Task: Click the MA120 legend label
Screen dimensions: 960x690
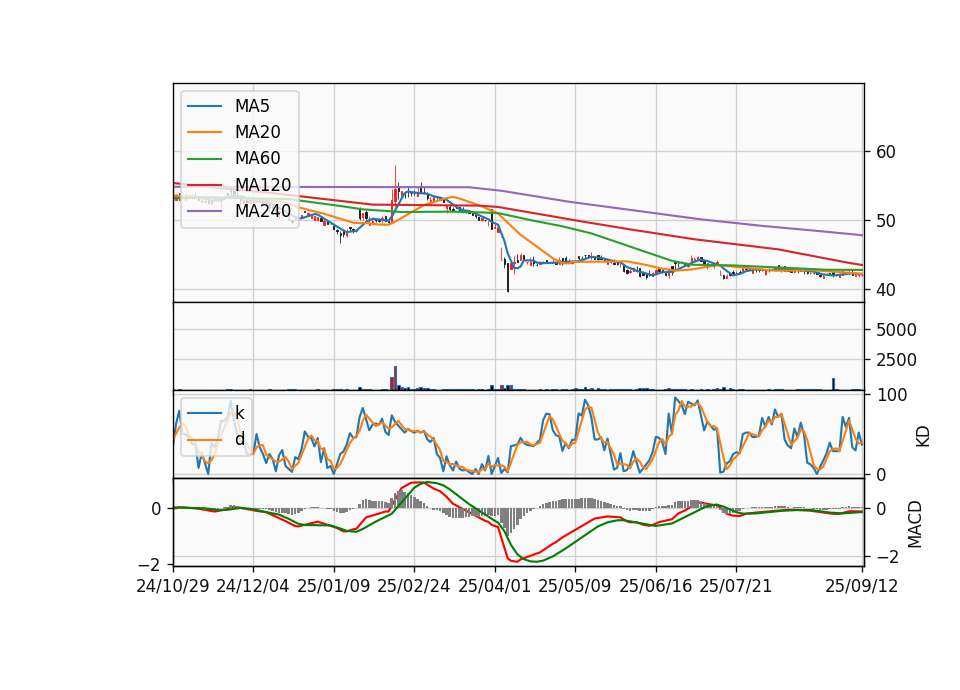Action: pyautogui.click(x=263, y=185)
